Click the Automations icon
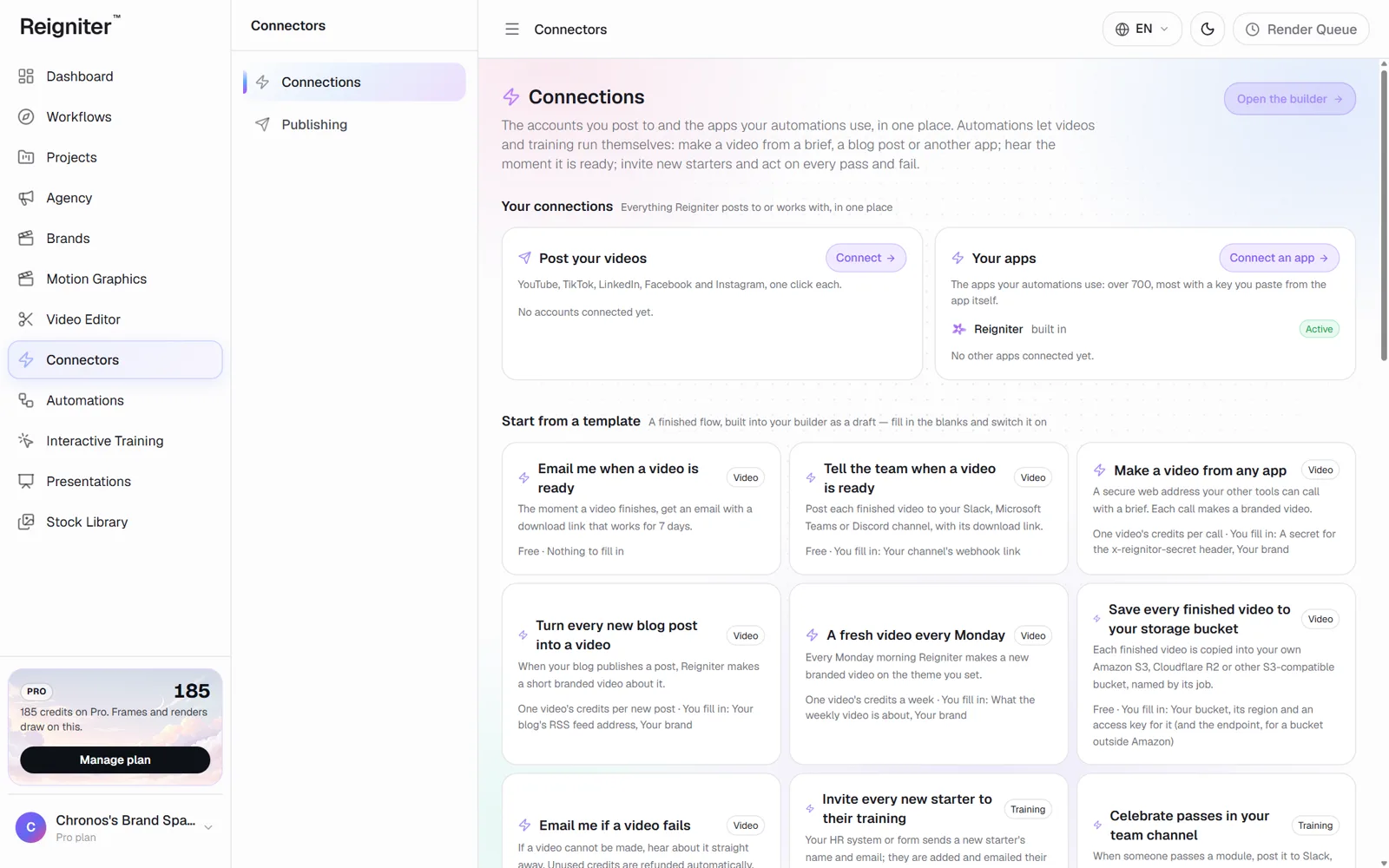This screenshot has width=1389, height=868. 26,400
